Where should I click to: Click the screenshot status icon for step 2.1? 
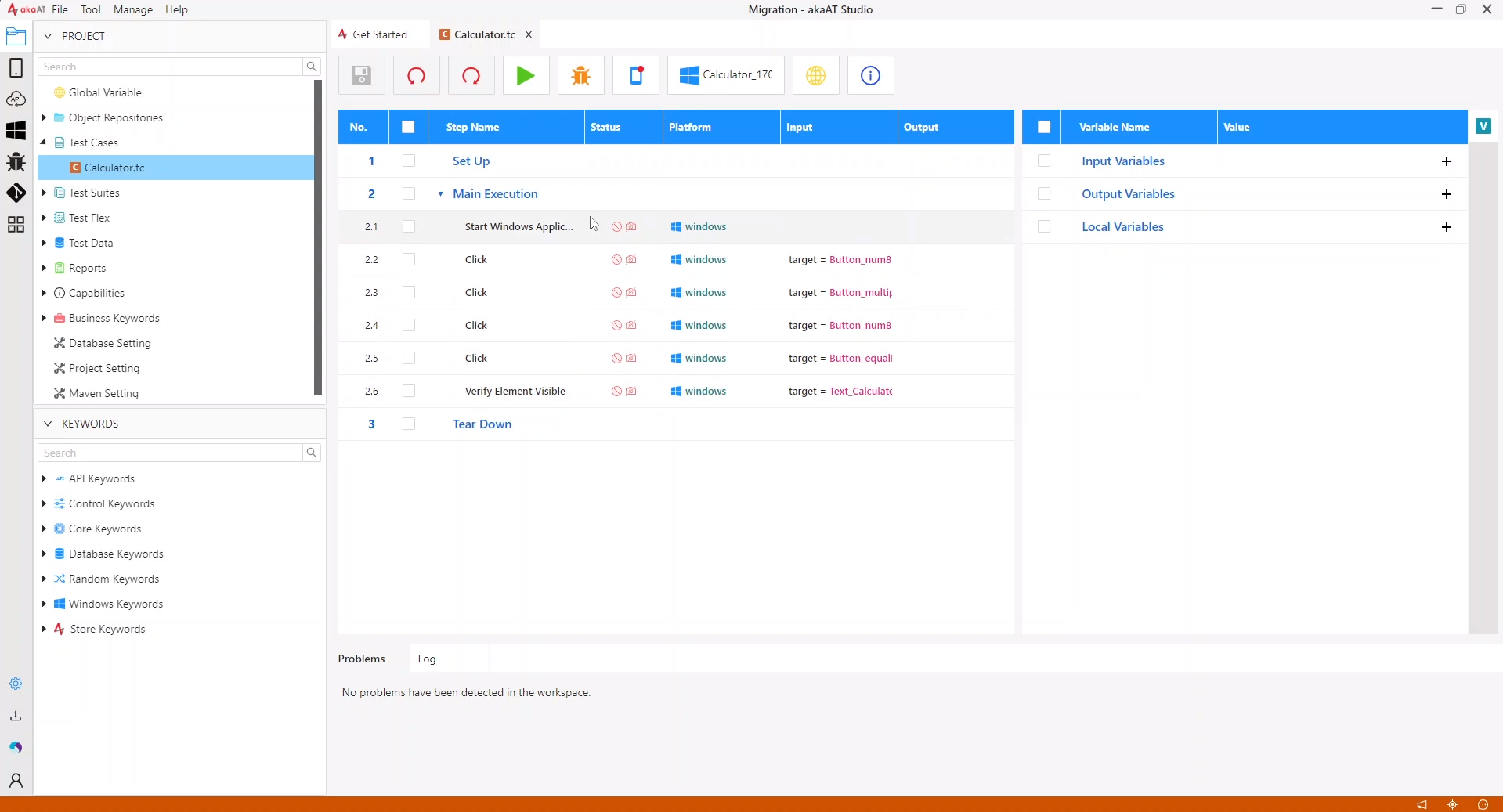(631, 226)
